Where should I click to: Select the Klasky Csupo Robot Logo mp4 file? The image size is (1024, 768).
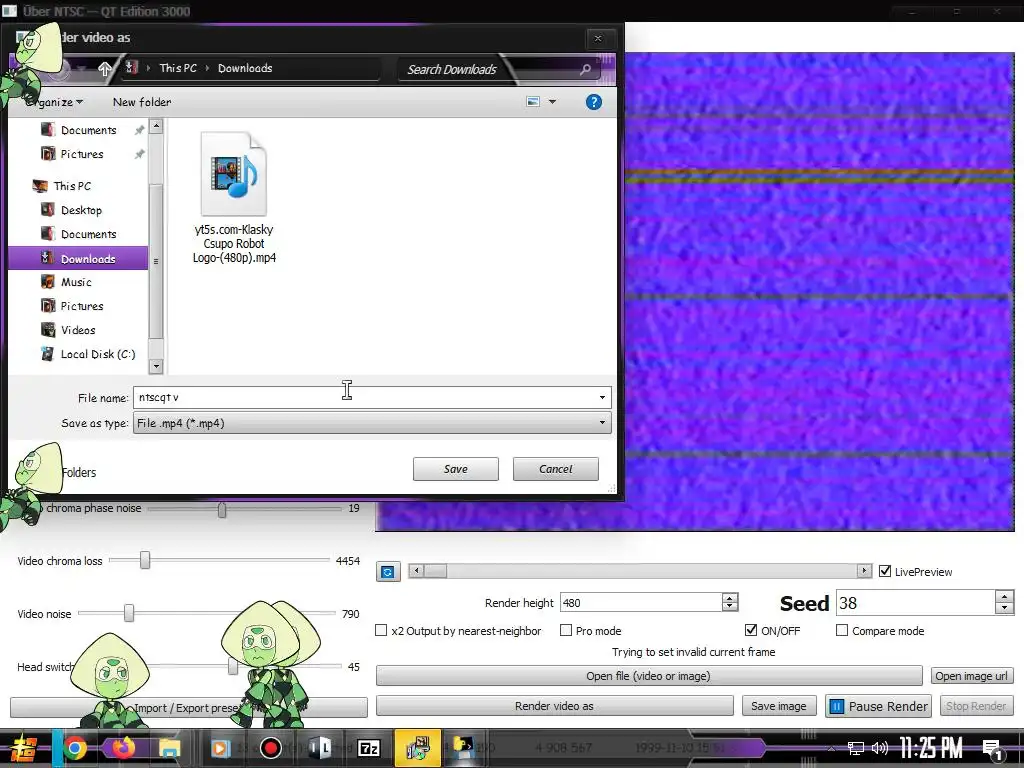pos(234,197)
